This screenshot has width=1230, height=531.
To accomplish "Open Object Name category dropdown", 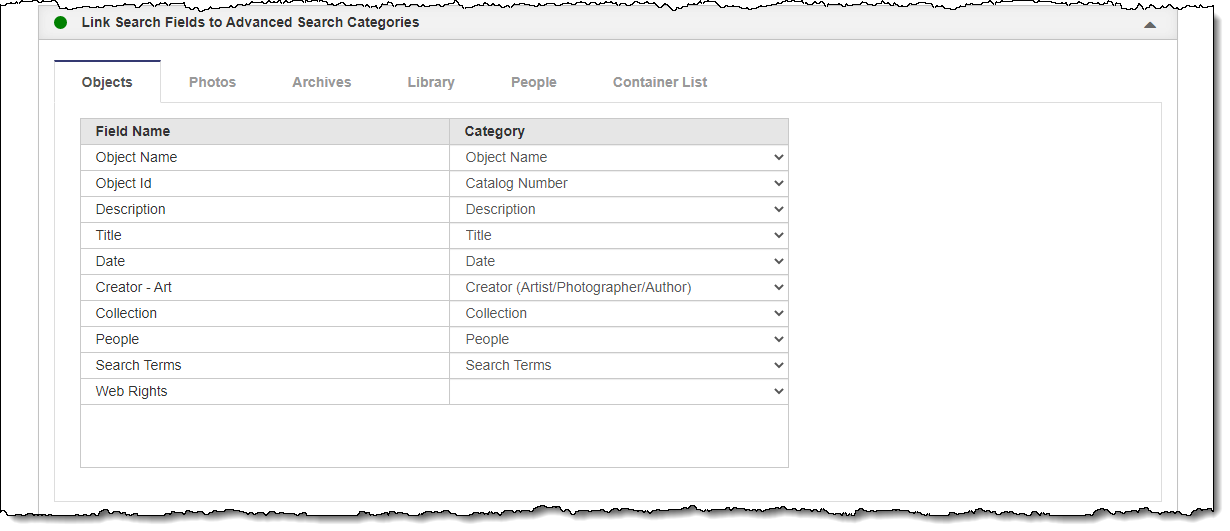I will 619,157.
